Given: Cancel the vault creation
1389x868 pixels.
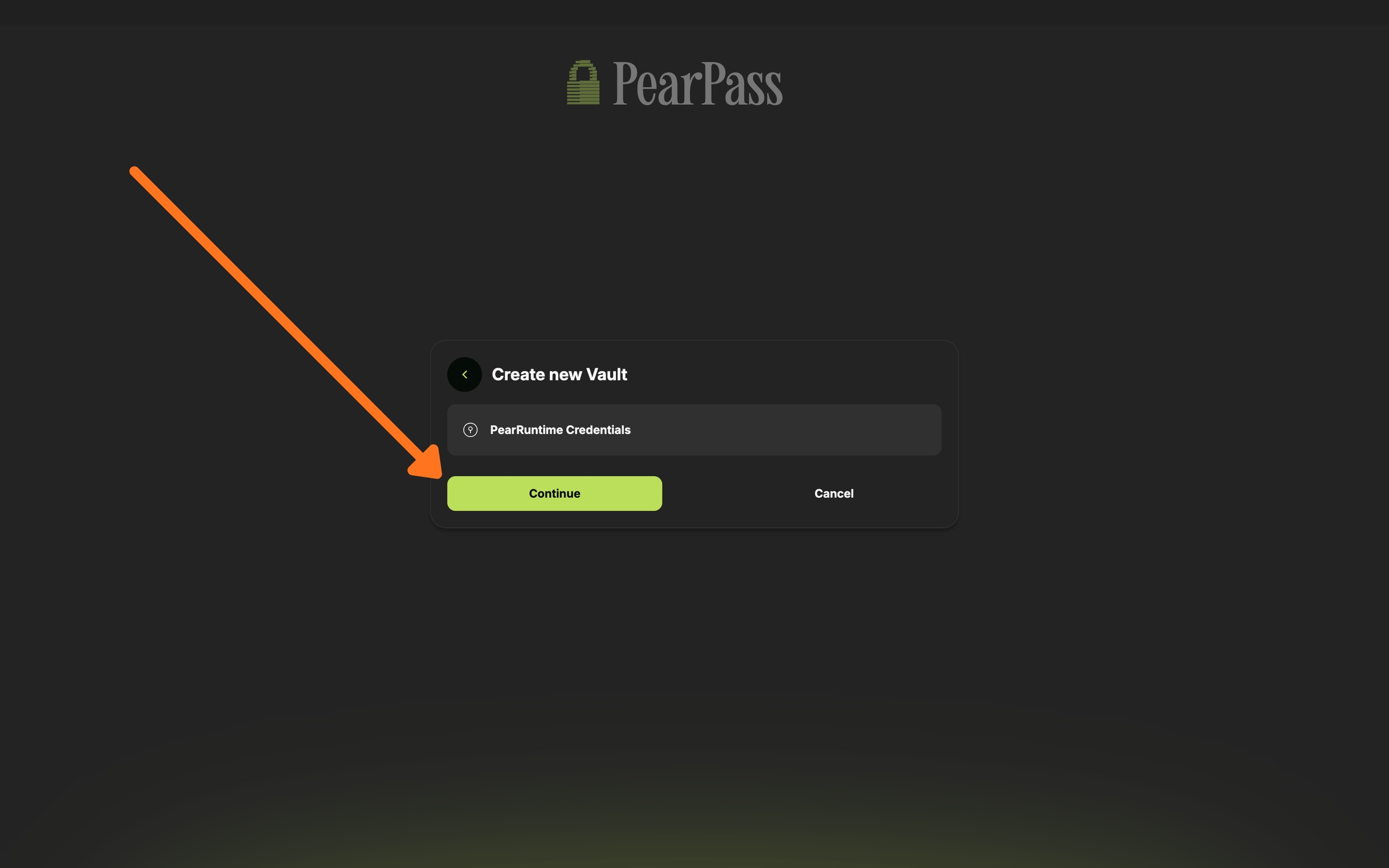Looking at the screenshot, I should pos(834,494).
